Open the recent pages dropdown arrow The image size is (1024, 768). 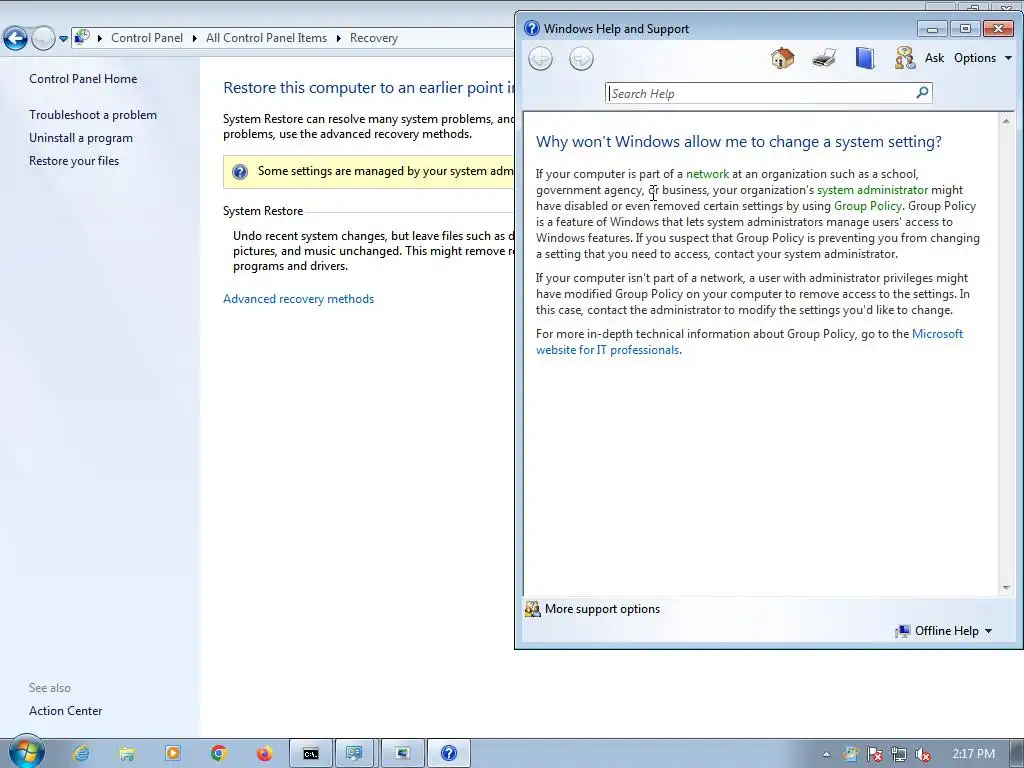pos(63,39)
